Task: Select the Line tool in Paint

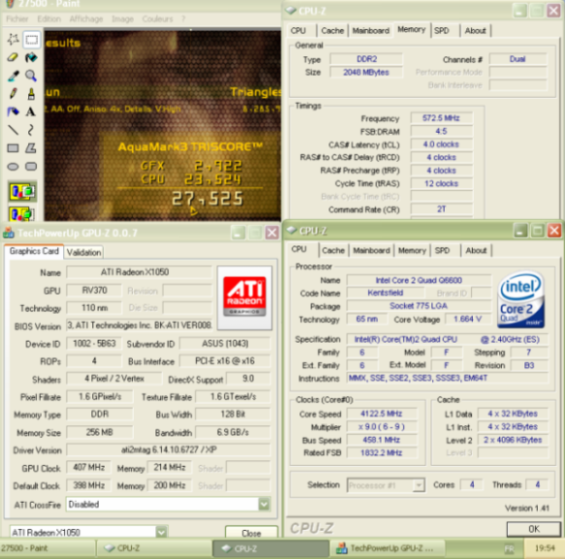Action: point(13,130)
